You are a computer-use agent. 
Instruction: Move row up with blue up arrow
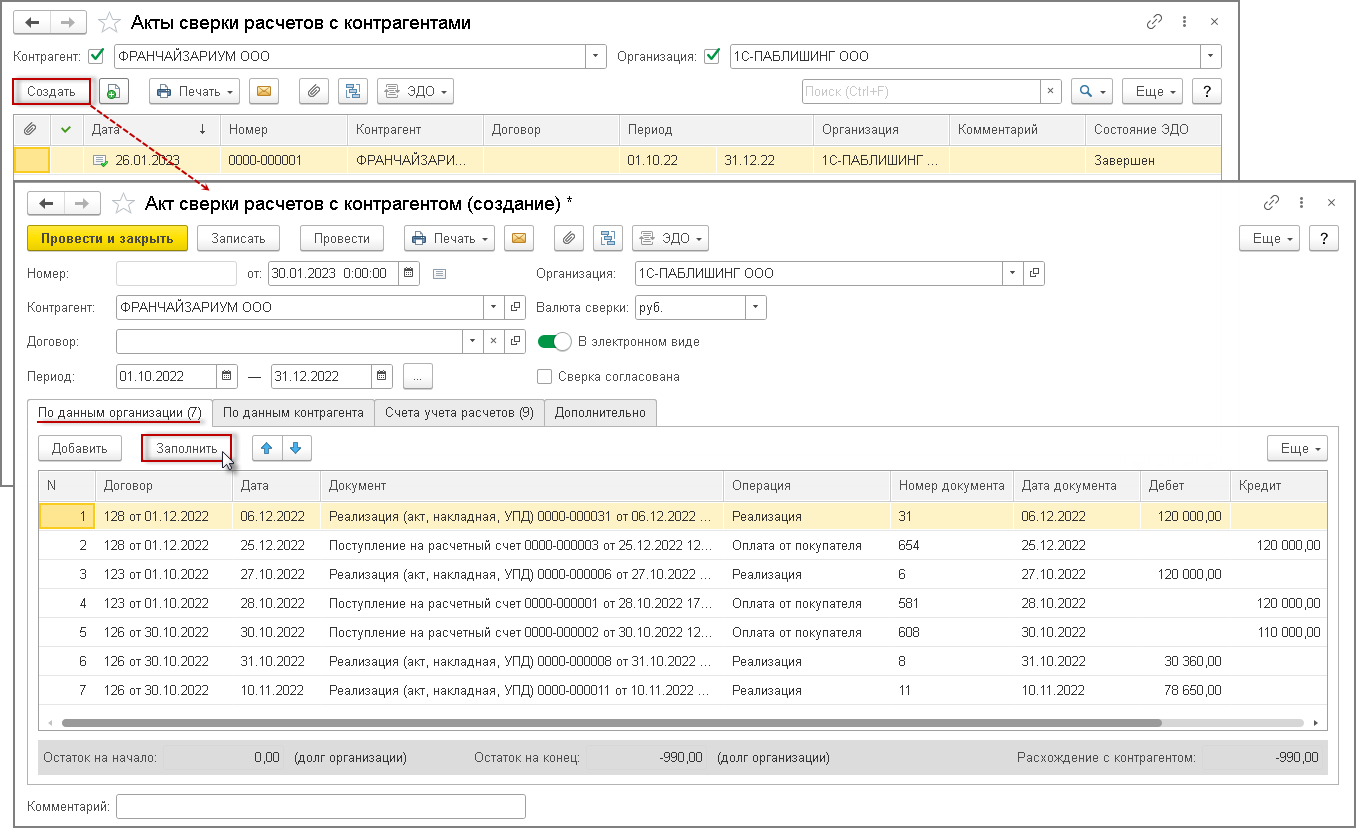click(x=267, y=448)
